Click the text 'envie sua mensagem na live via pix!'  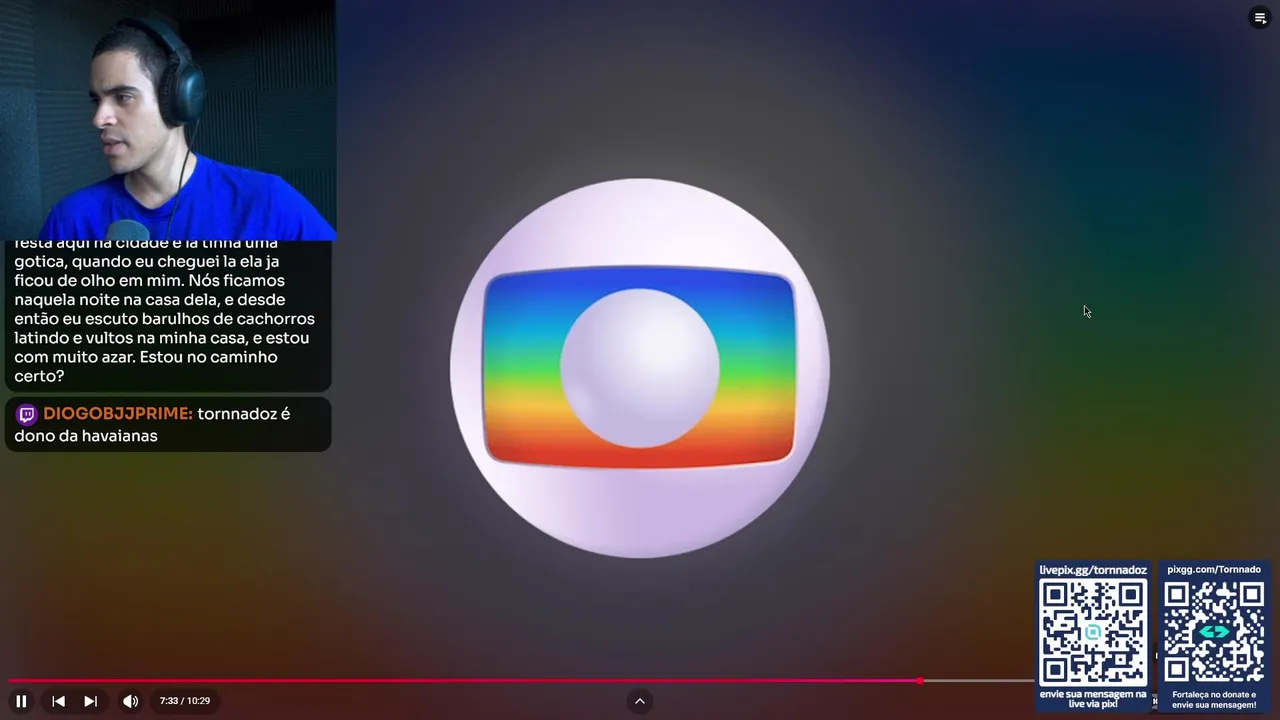pos(1093,698)
